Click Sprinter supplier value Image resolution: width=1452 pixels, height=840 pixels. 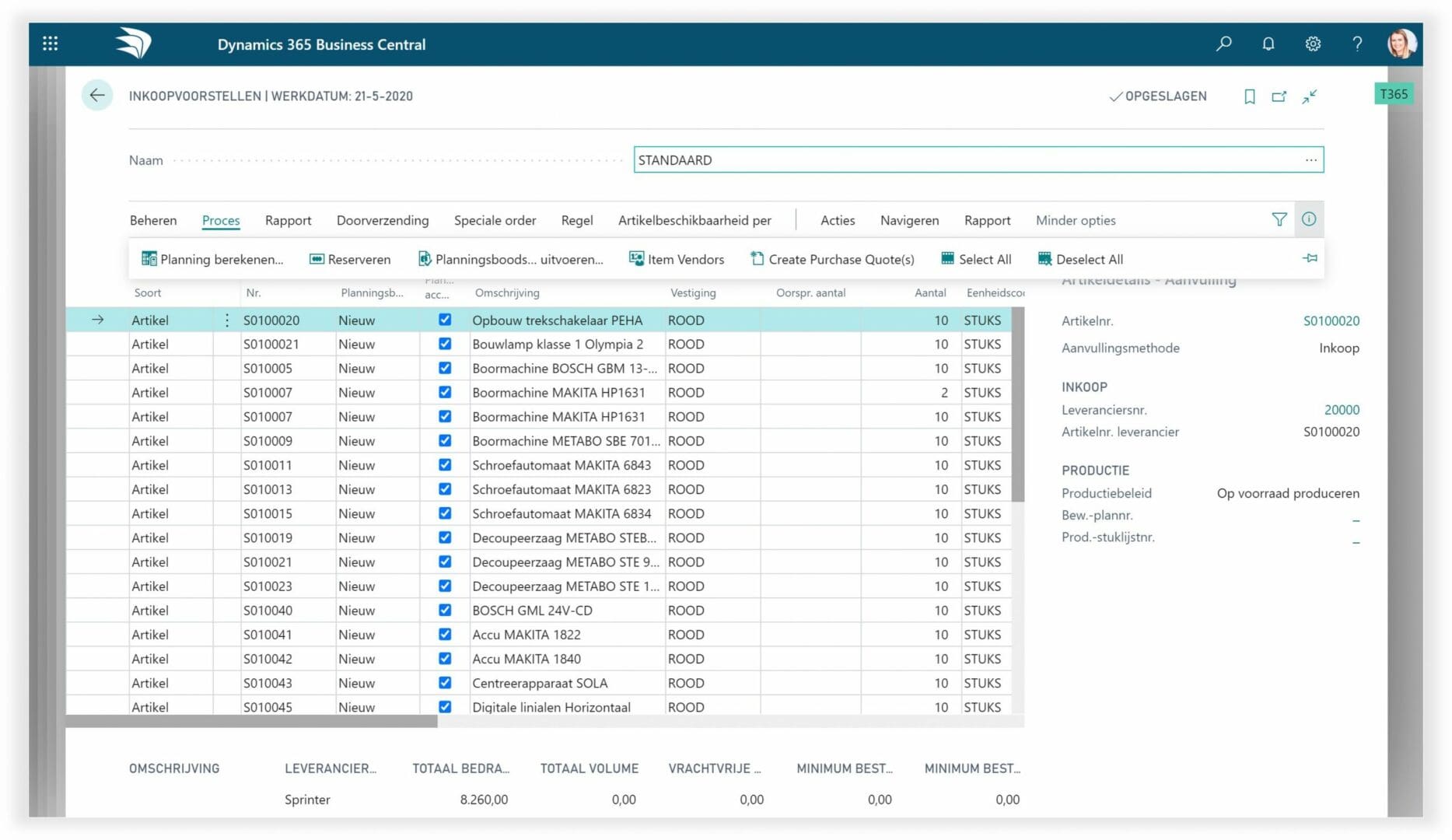tap(307, 799)
